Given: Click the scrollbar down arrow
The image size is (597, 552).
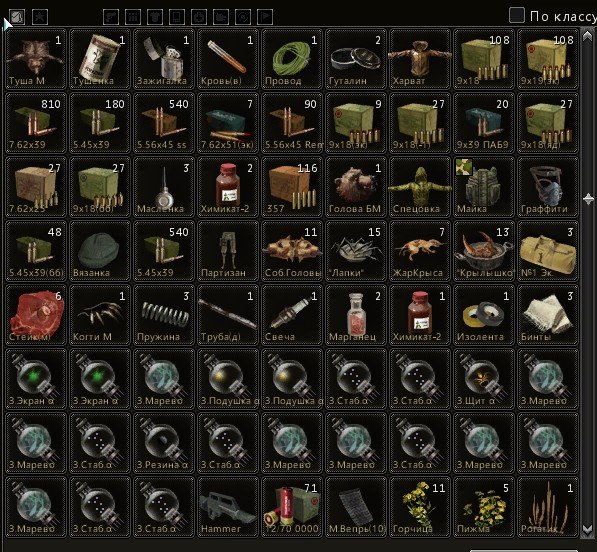Looking at the screenshot, I should click(x=587, y=530).
